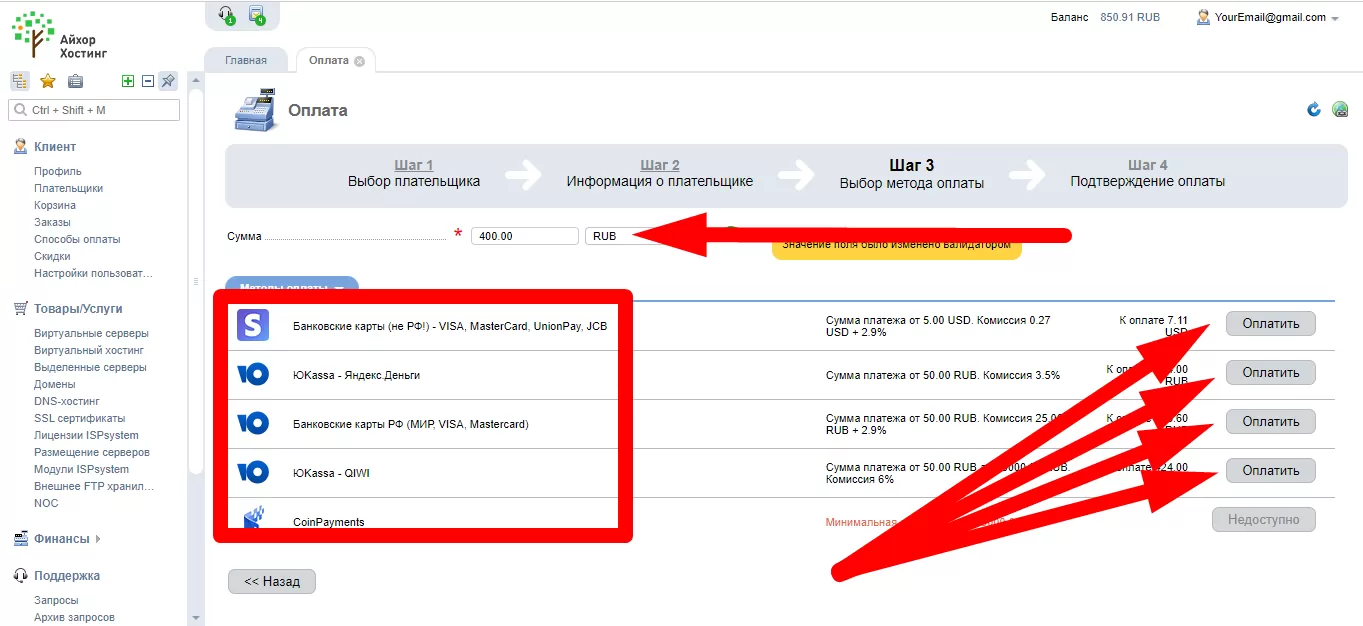
Task: Open favorites via the star icon
Action: point(47,81)
